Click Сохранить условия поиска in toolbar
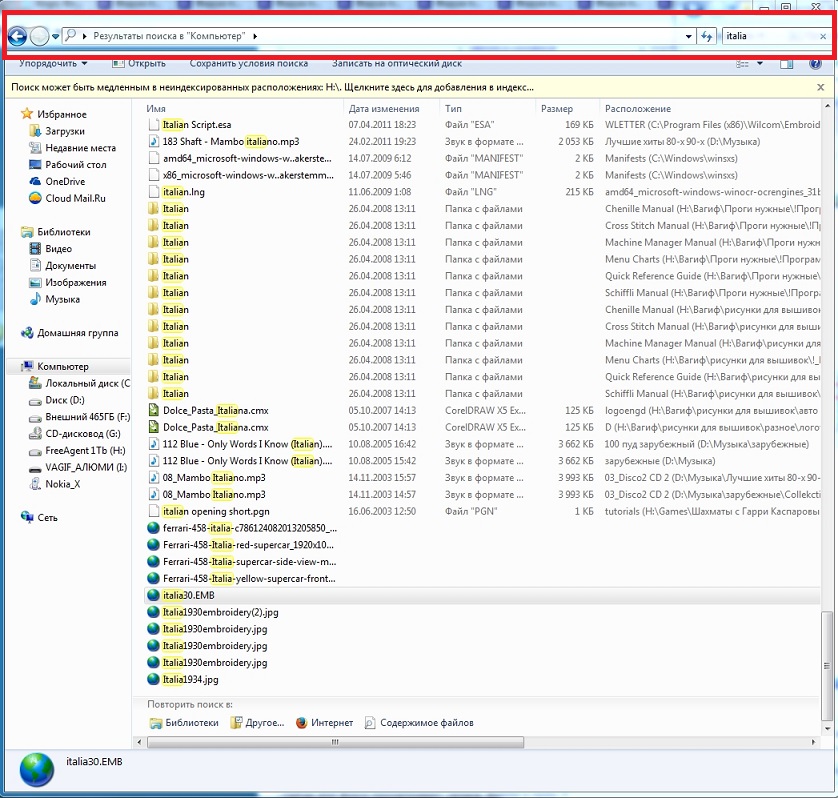This screenshot has height=798, width=838. (x=248, y=63)
